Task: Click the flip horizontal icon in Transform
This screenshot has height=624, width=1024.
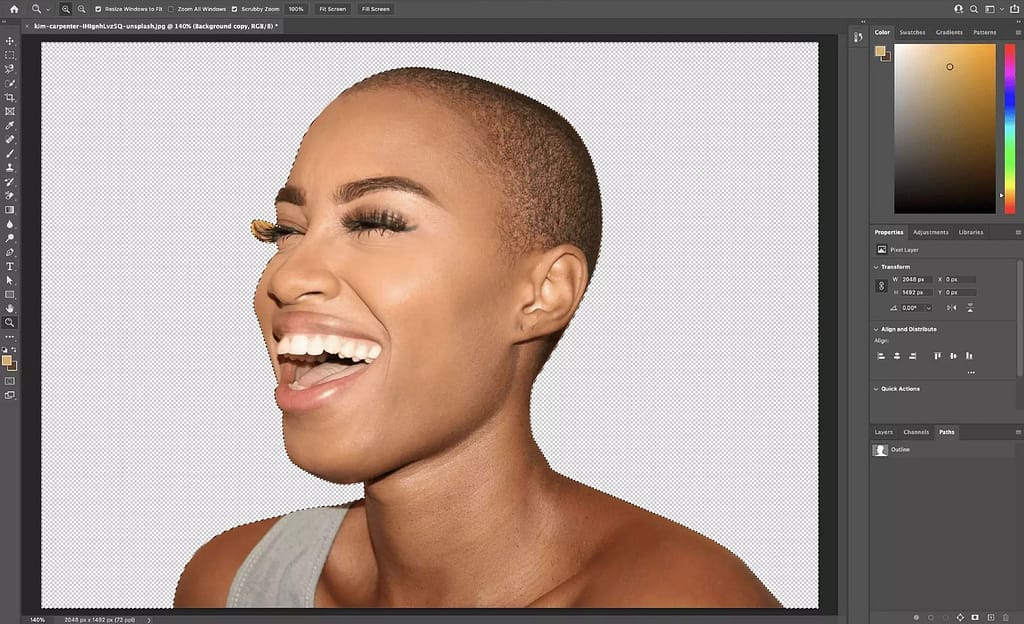Action: [950, 307]
